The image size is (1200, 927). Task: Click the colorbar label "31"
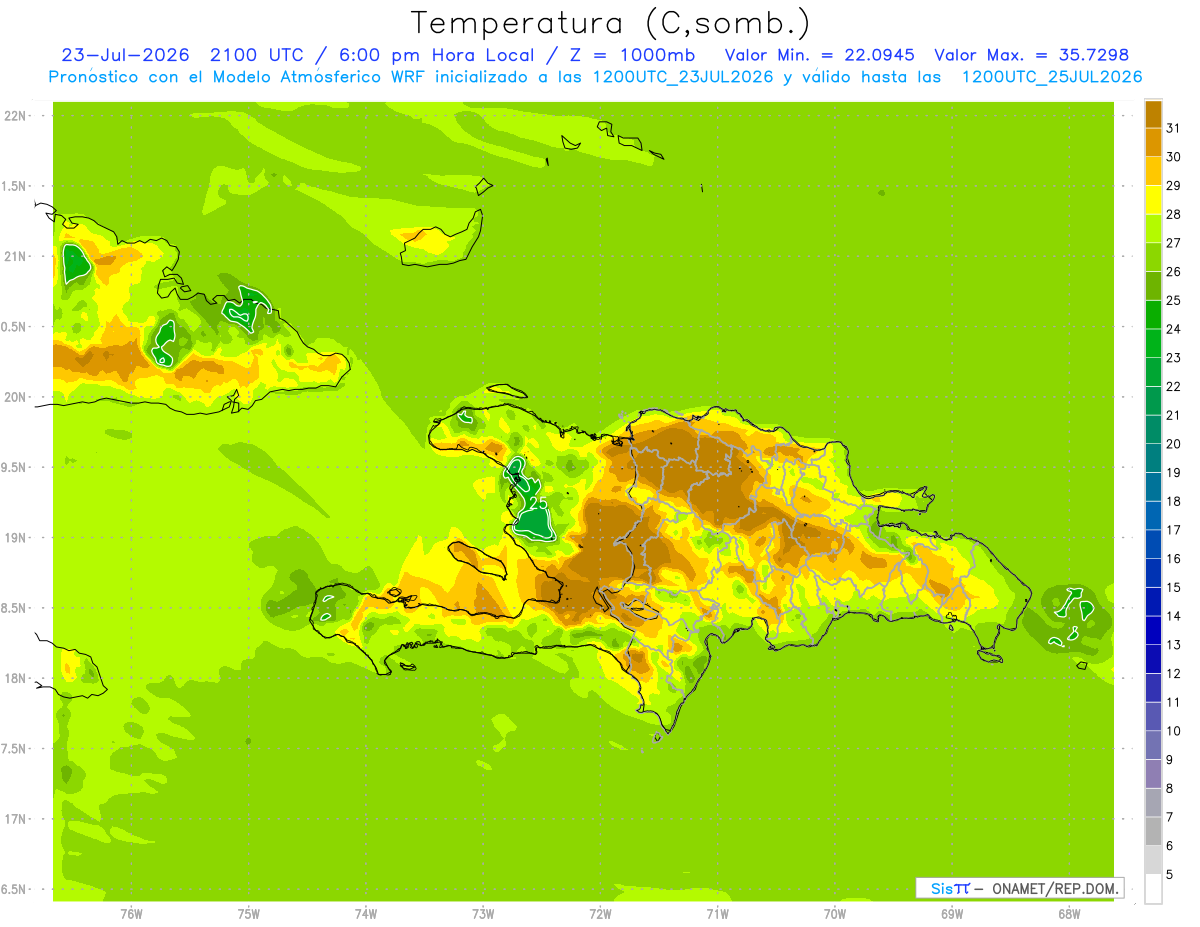(x=1173, y=128)
